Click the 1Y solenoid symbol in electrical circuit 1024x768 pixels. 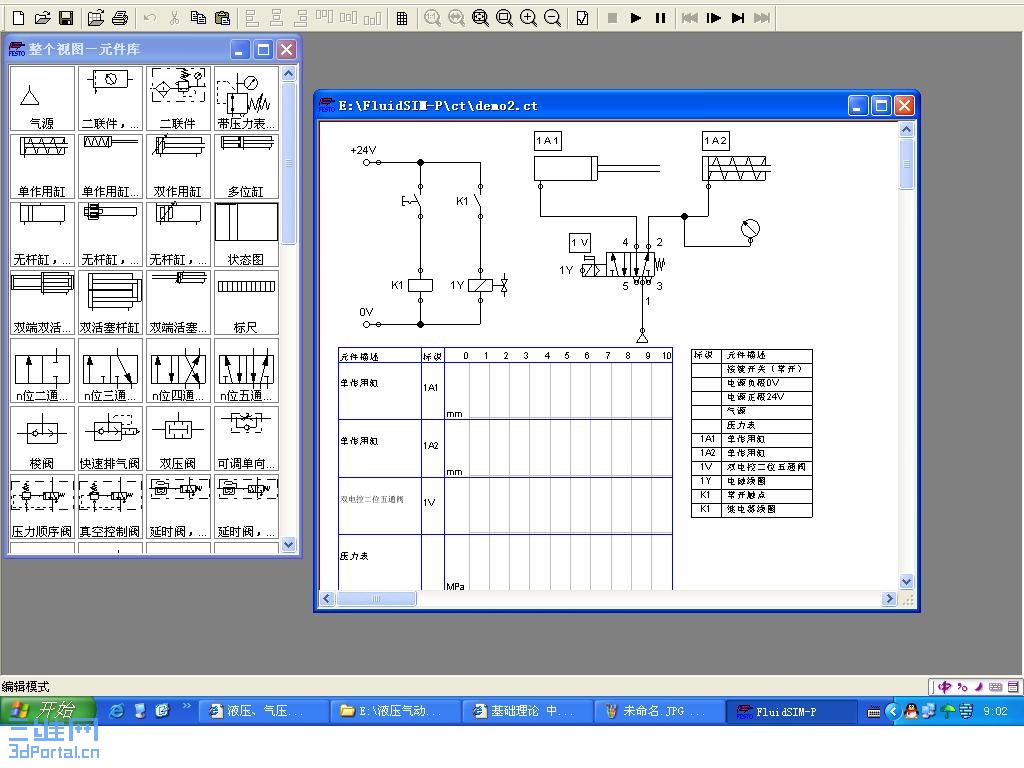click(481, 285)
